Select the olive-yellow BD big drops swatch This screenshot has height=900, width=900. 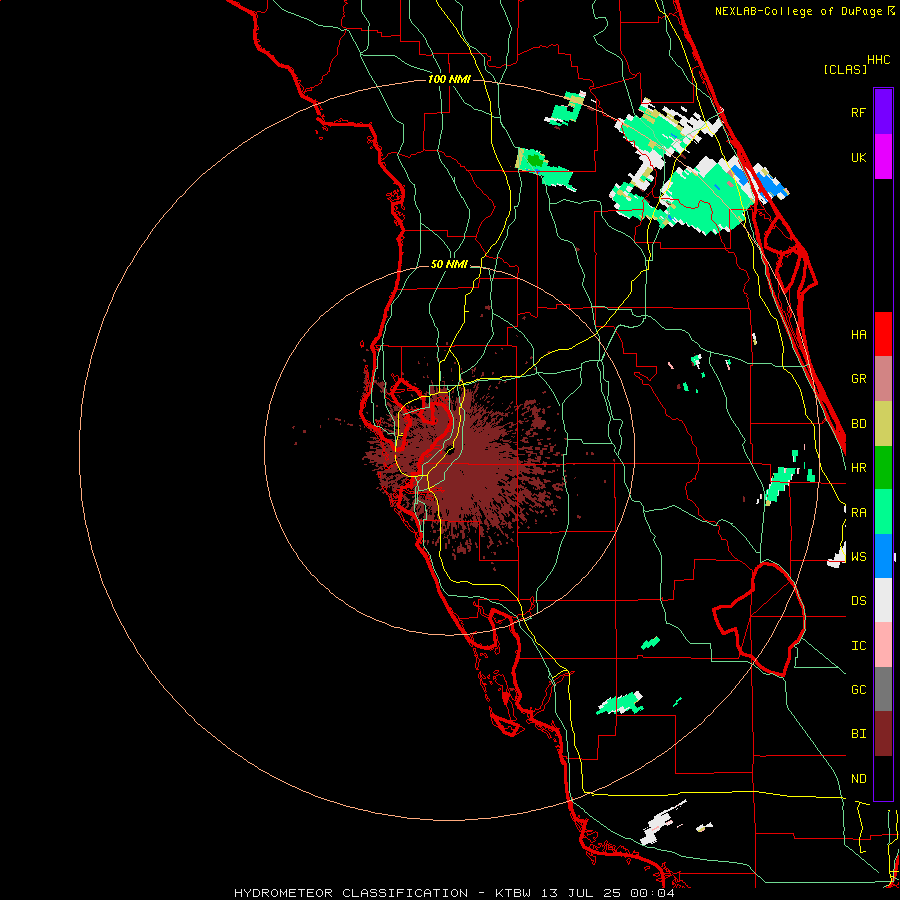coord(883,424)
